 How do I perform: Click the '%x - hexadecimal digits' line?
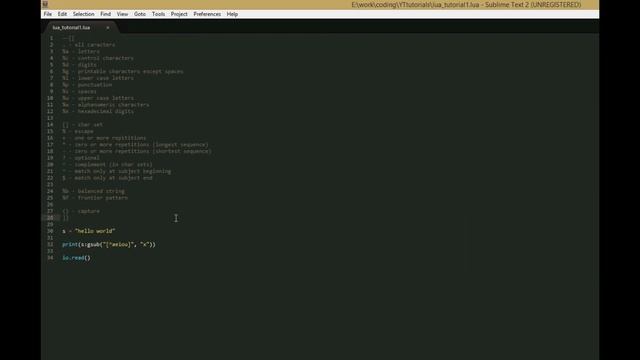(x=98, y=111)
